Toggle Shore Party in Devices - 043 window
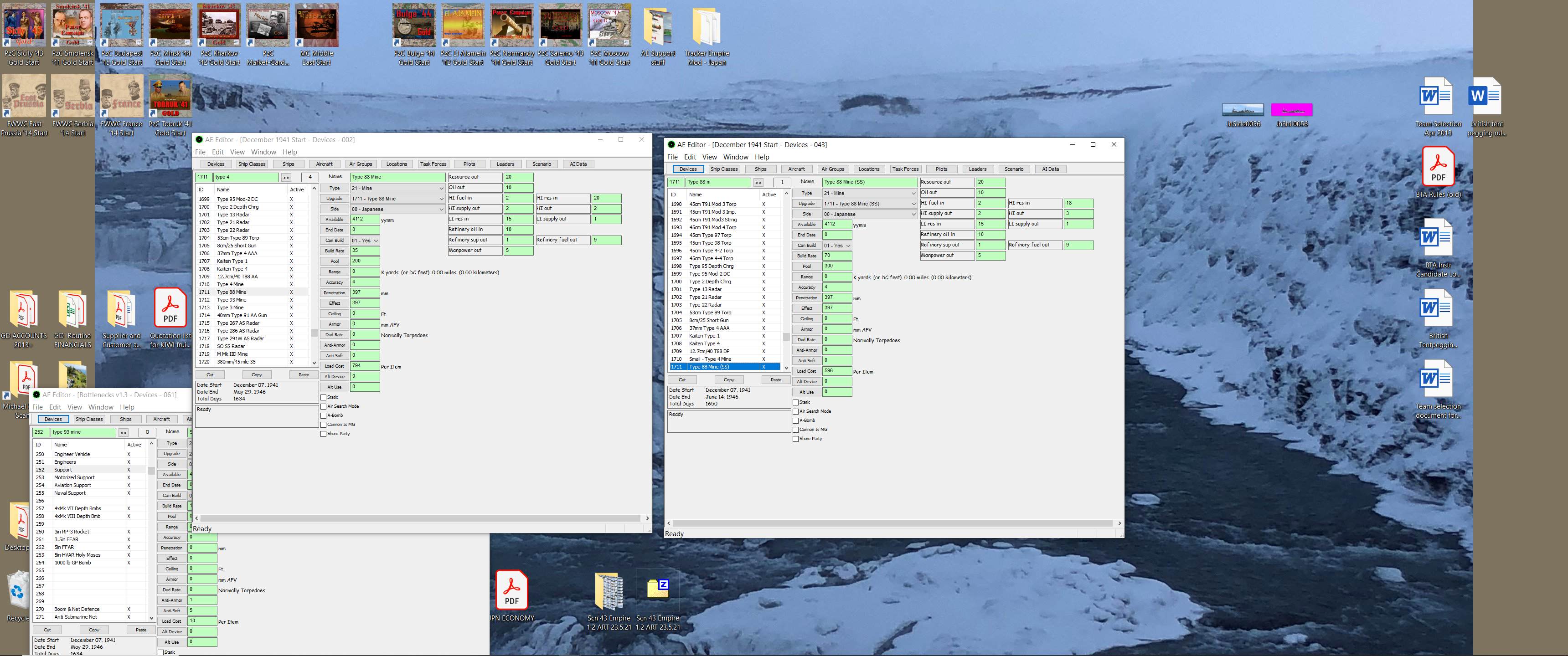 pos(795,439)
